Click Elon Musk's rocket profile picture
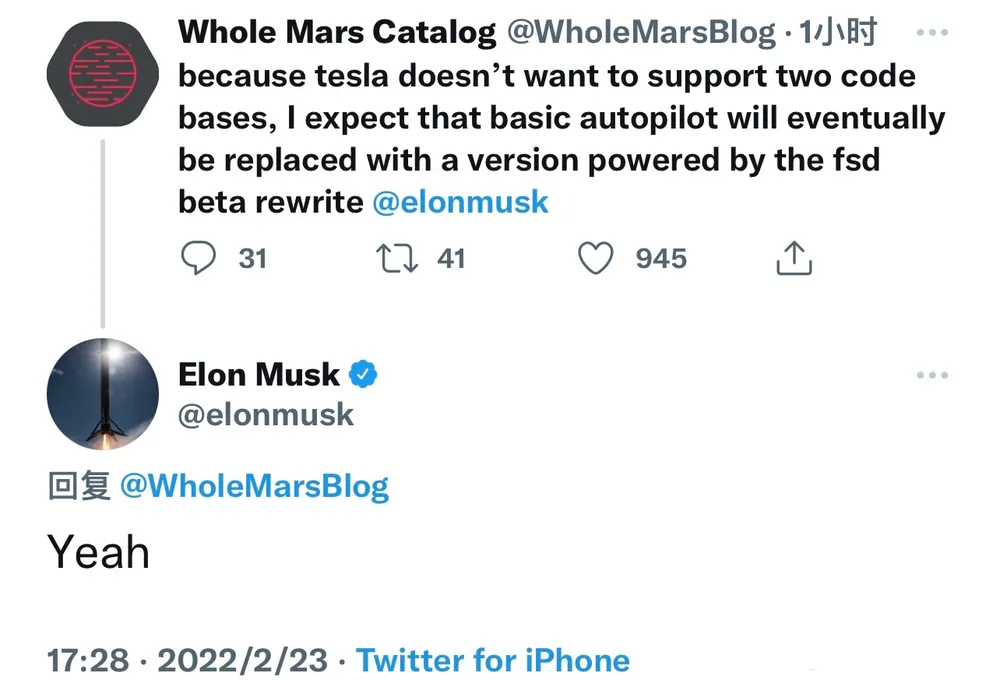The width and height of the screenshot is (1000, 680). coord(103,394)
